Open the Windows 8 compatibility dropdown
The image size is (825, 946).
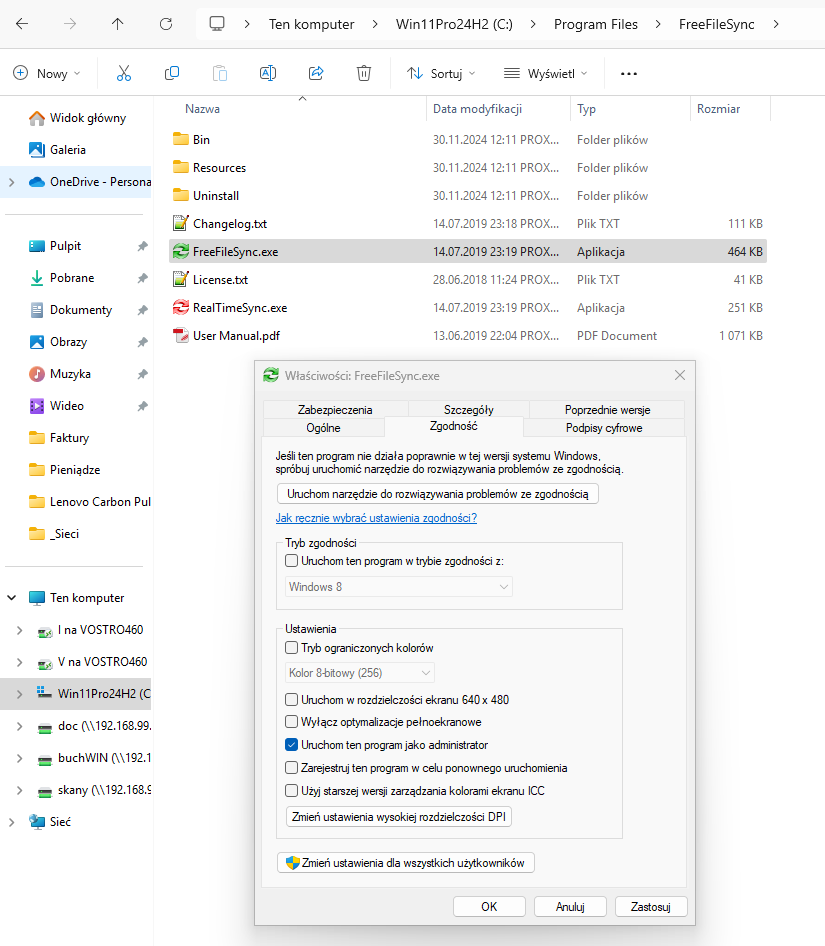(x=398, y=586)
